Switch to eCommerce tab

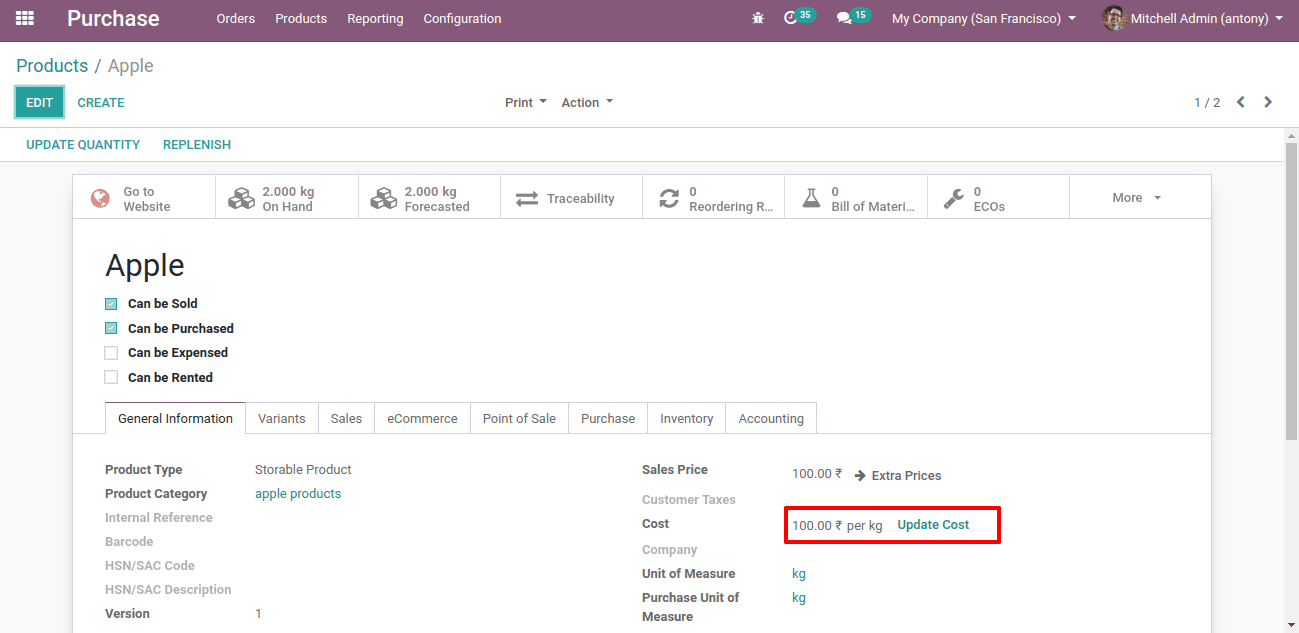422,418
